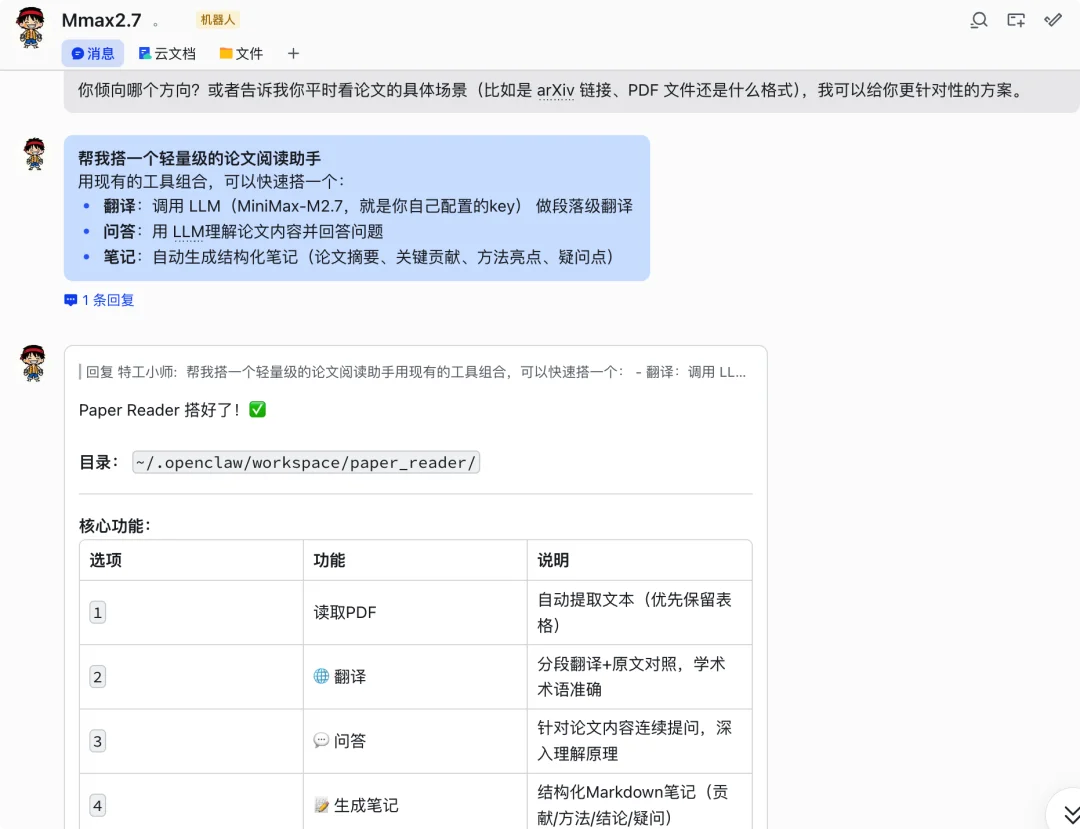This screenshot has height=829, width=1080.
Task: Click the paper_reader directory path chip
Action: [x=303, y=462]
